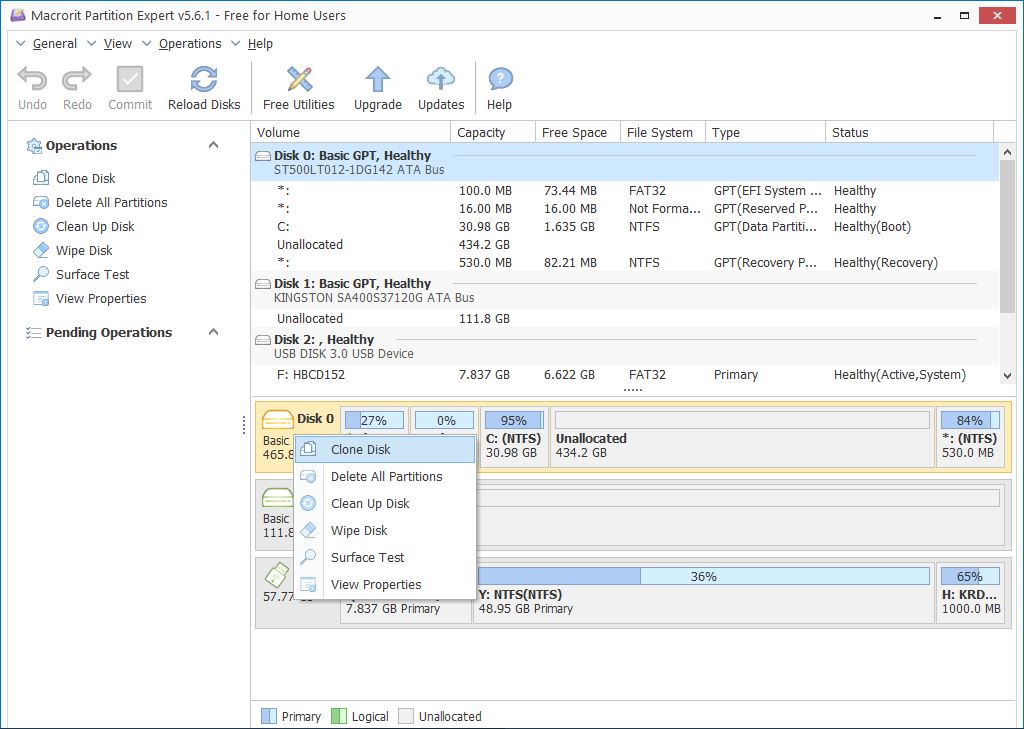Collapse the Pending Operations section
1024x729 pixels.
click(x=213, y=332)
